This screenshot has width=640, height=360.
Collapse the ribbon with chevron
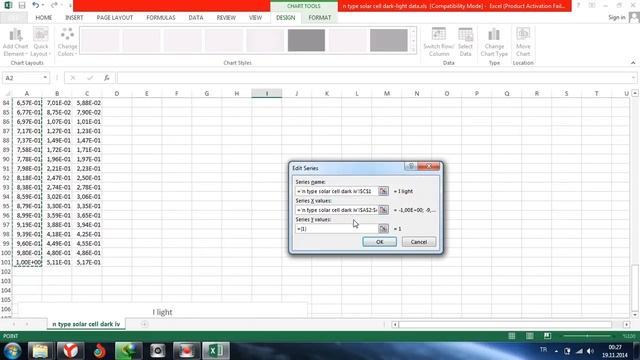coord(633,63)
